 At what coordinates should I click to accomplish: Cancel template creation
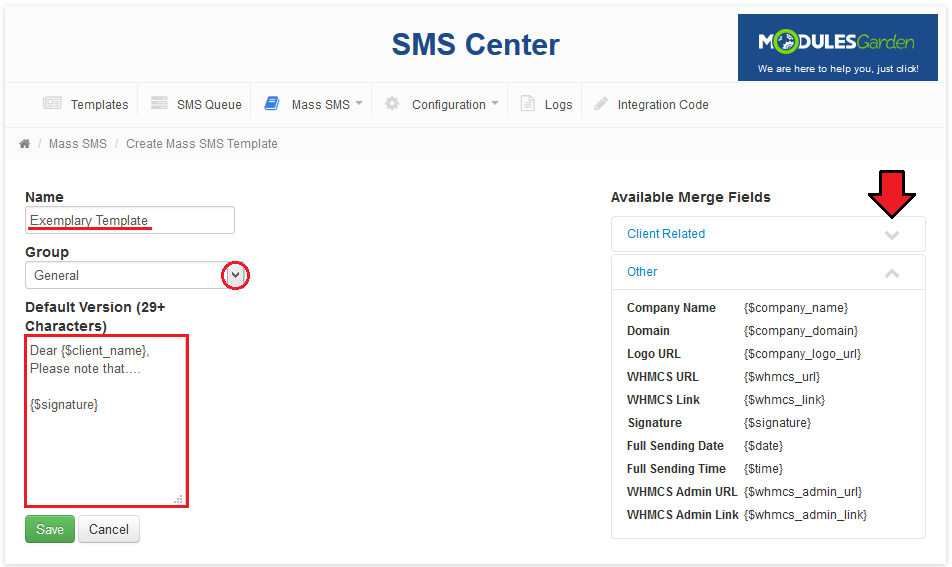coord(109,529)
